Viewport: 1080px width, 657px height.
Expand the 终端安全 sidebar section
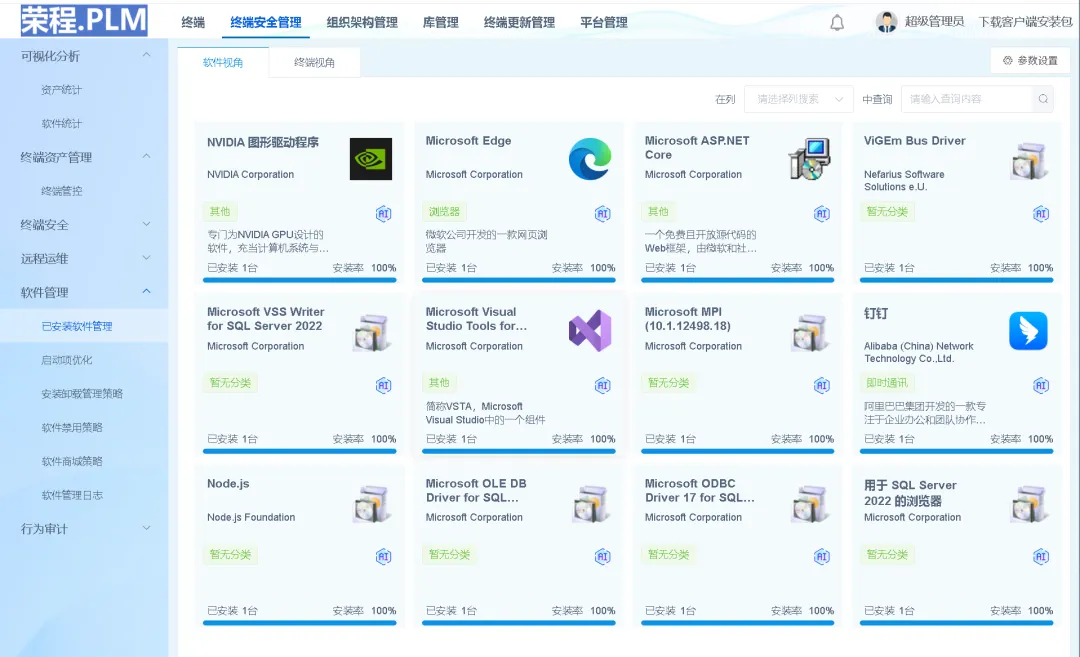[x=146, y=224]
